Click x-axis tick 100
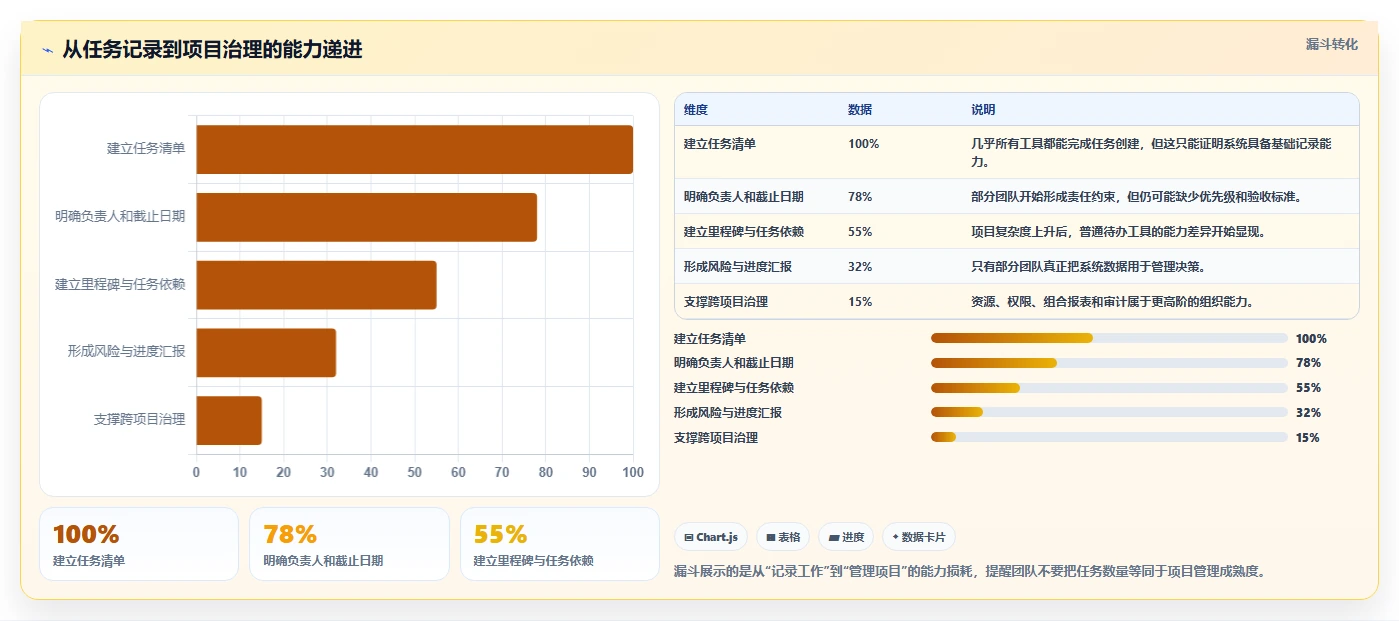 633,472
